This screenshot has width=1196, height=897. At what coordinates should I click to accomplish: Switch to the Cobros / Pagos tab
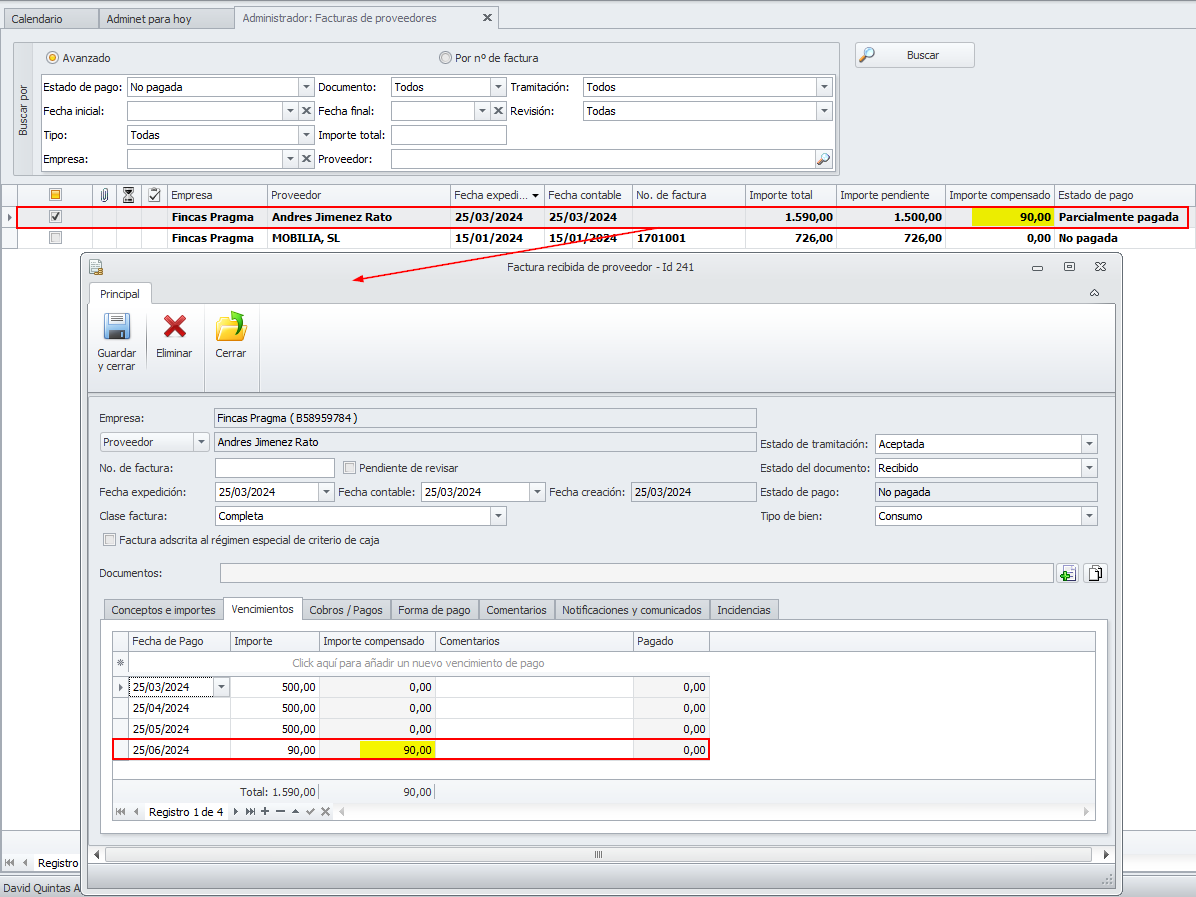pyautogui.click(x=346, y=610)
